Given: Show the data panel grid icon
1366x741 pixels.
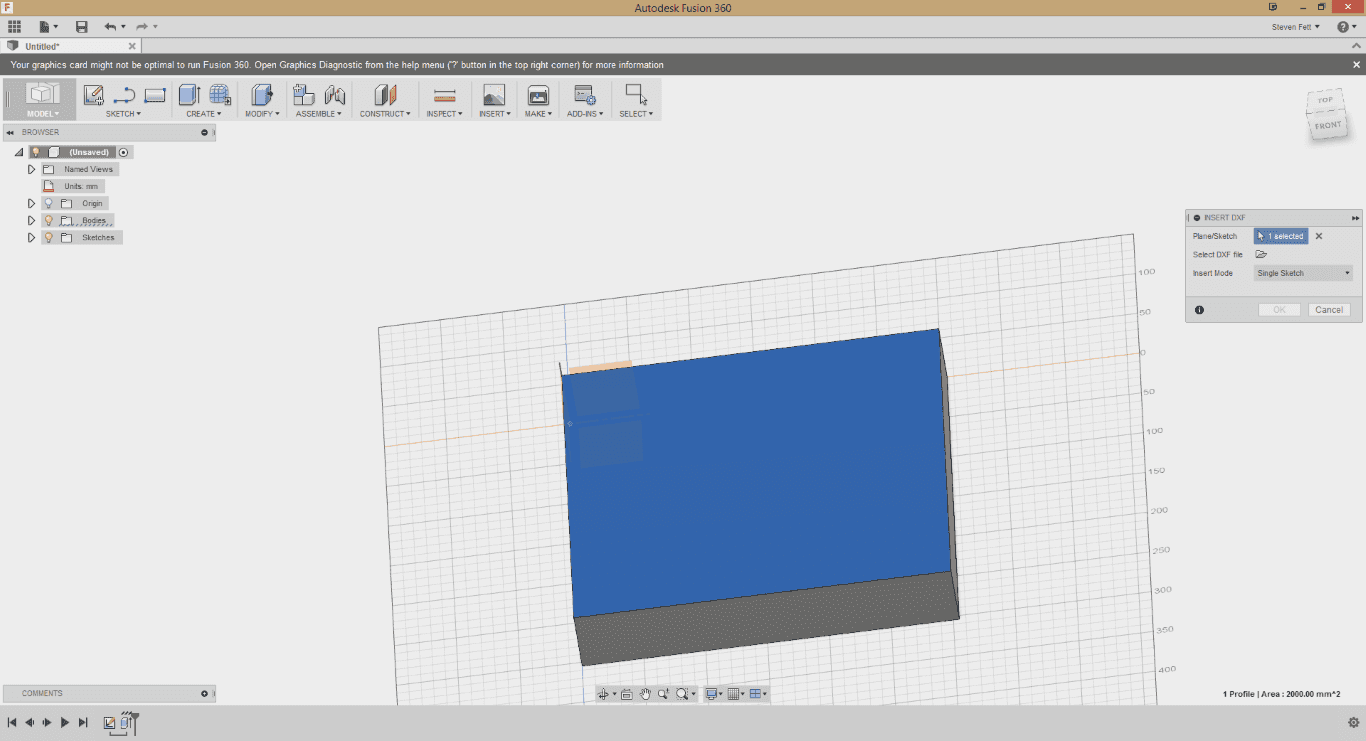Looking at the screenshot, I should (15, 26).
